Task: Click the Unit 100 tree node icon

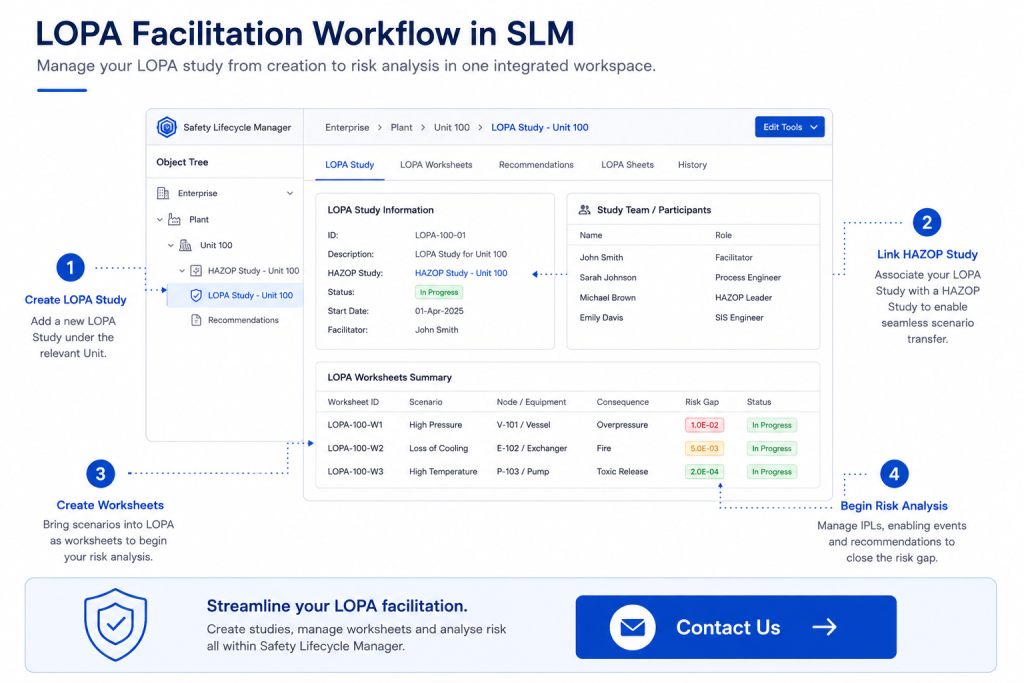Action: tap(185, 245)
